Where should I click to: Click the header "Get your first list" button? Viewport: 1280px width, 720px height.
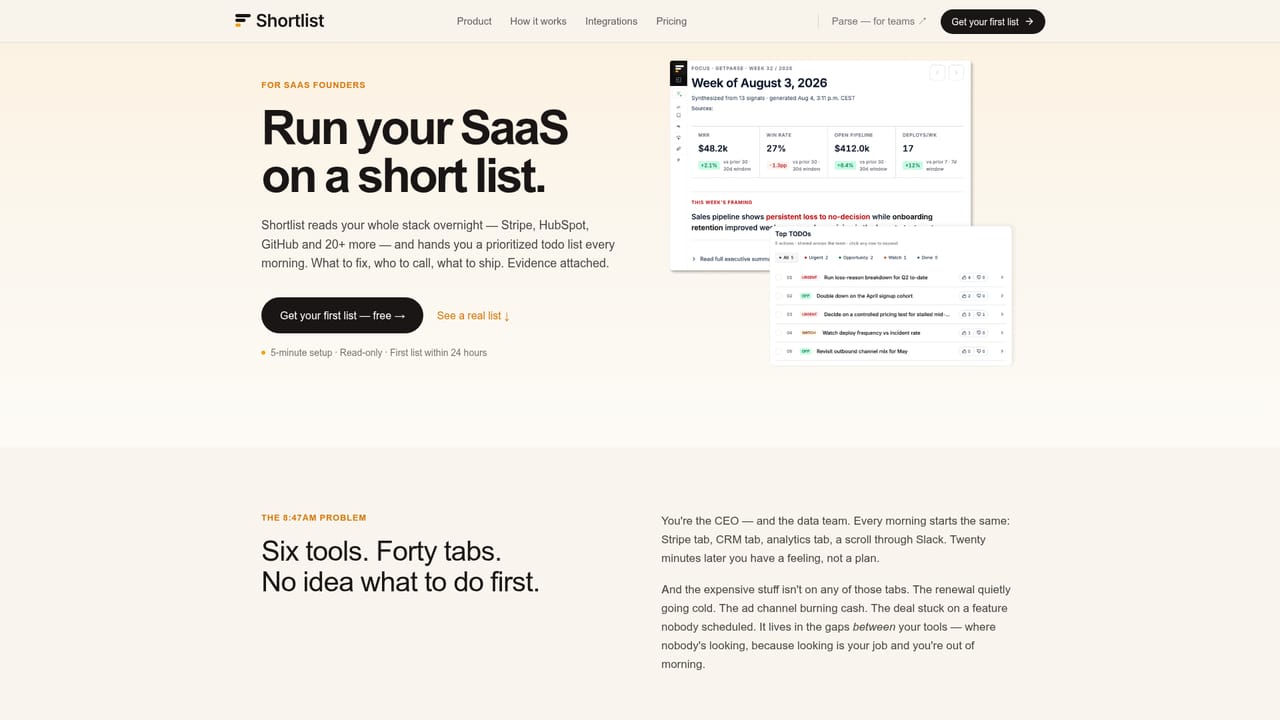tap(993, 21)
